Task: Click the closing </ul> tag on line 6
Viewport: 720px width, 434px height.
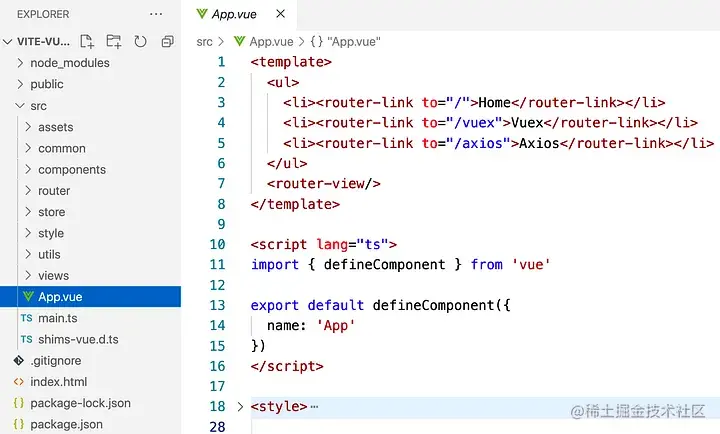Action: pyautogui.click(x=287, y=163)
